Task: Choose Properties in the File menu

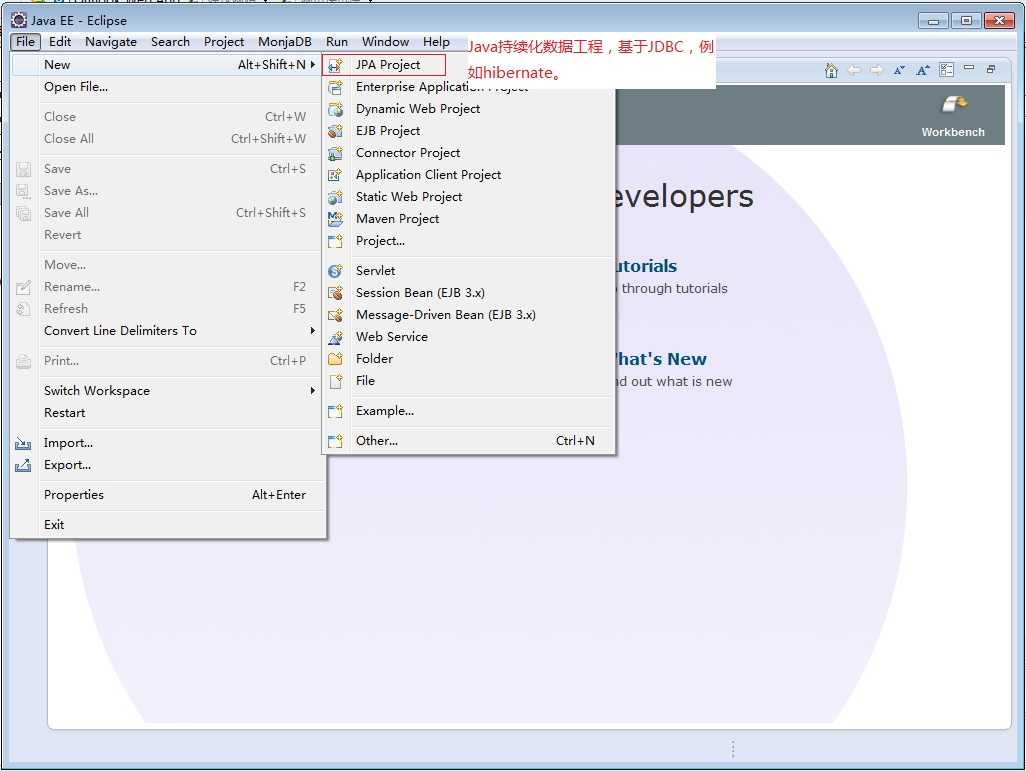Action: coord(169,495)
